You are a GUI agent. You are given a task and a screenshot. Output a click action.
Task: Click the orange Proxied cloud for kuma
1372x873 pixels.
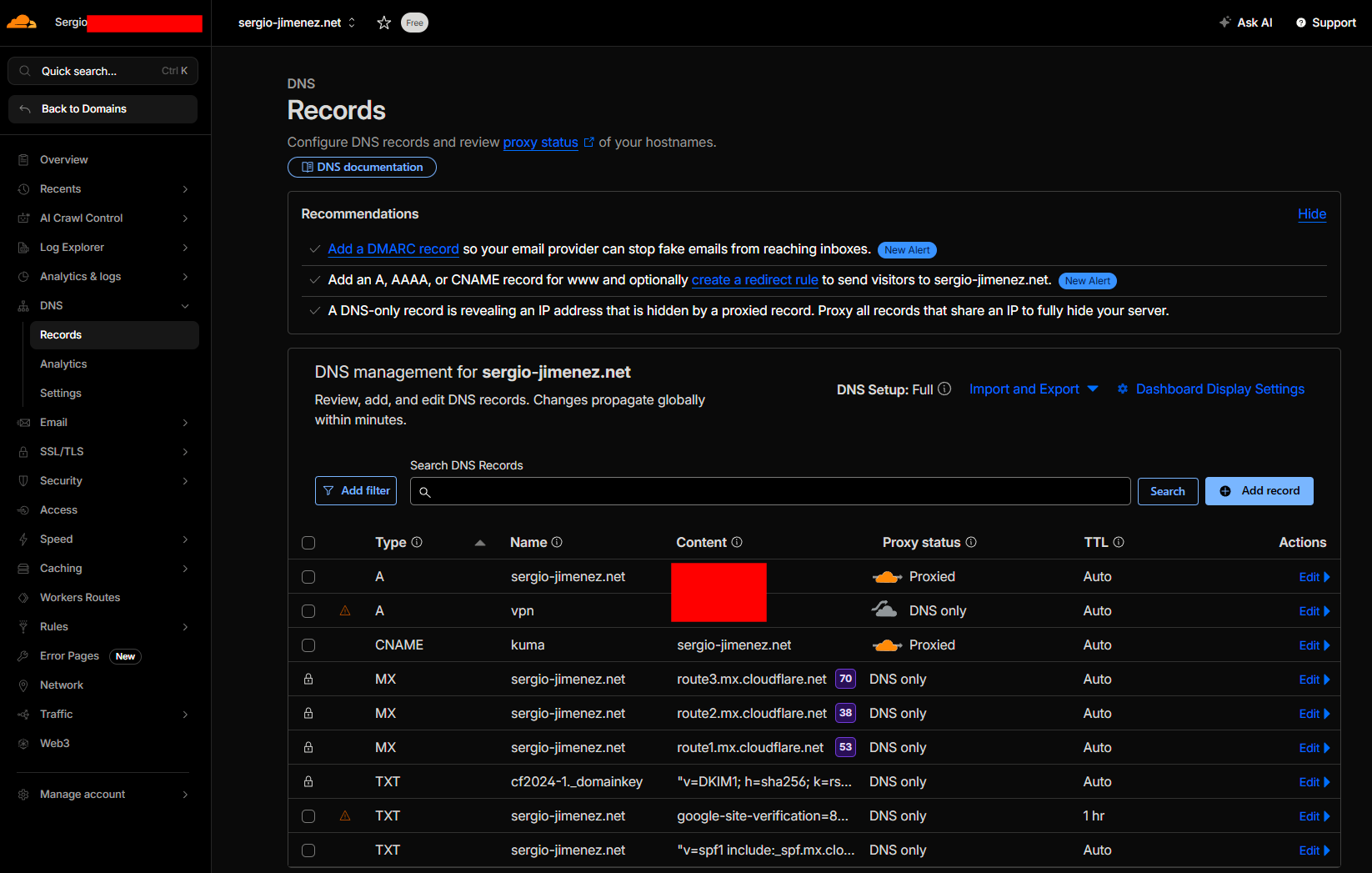point(888,645)
